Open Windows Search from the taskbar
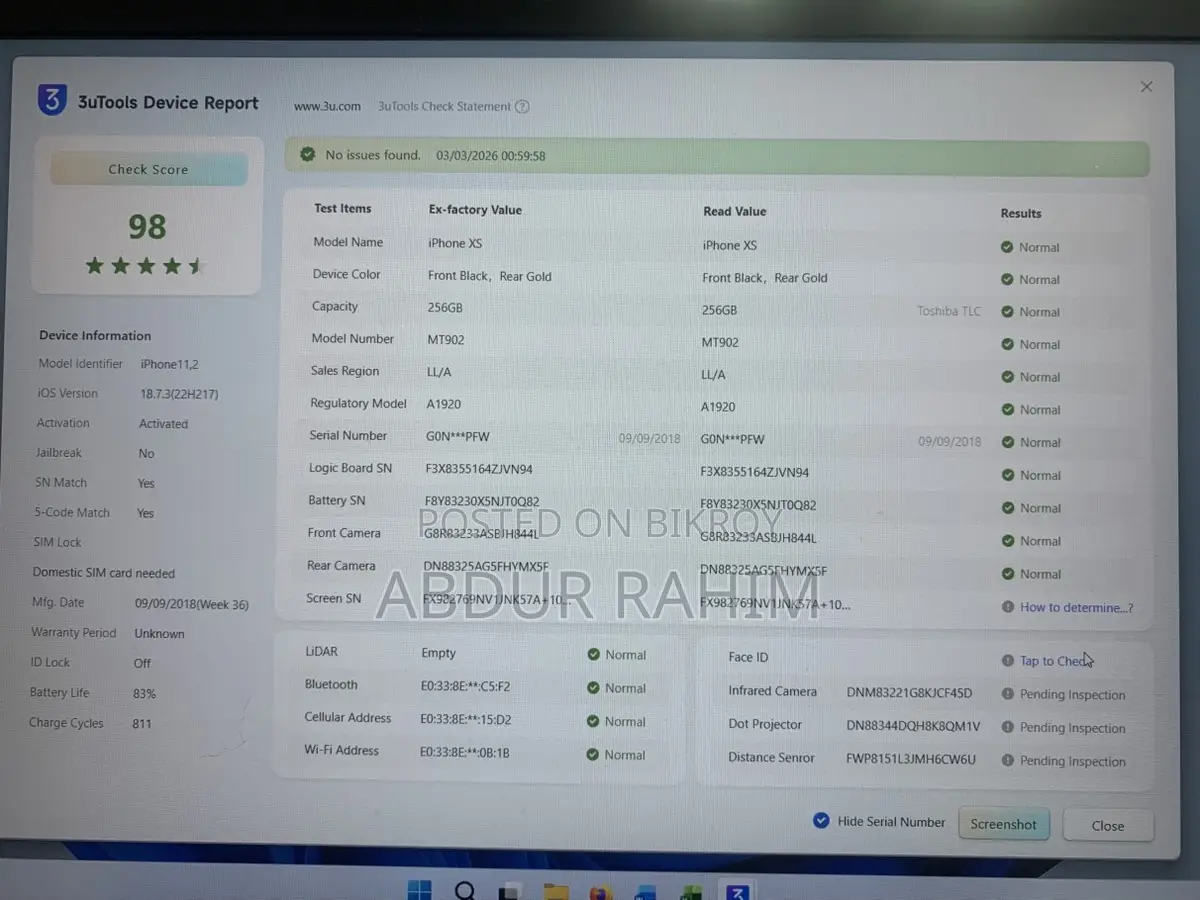The width and height of the screenshot is (1200, 900). point(465,890)
